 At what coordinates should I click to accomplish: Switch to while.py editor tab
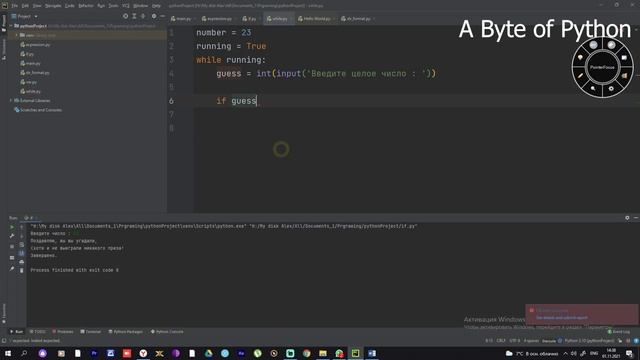[278, 19]
